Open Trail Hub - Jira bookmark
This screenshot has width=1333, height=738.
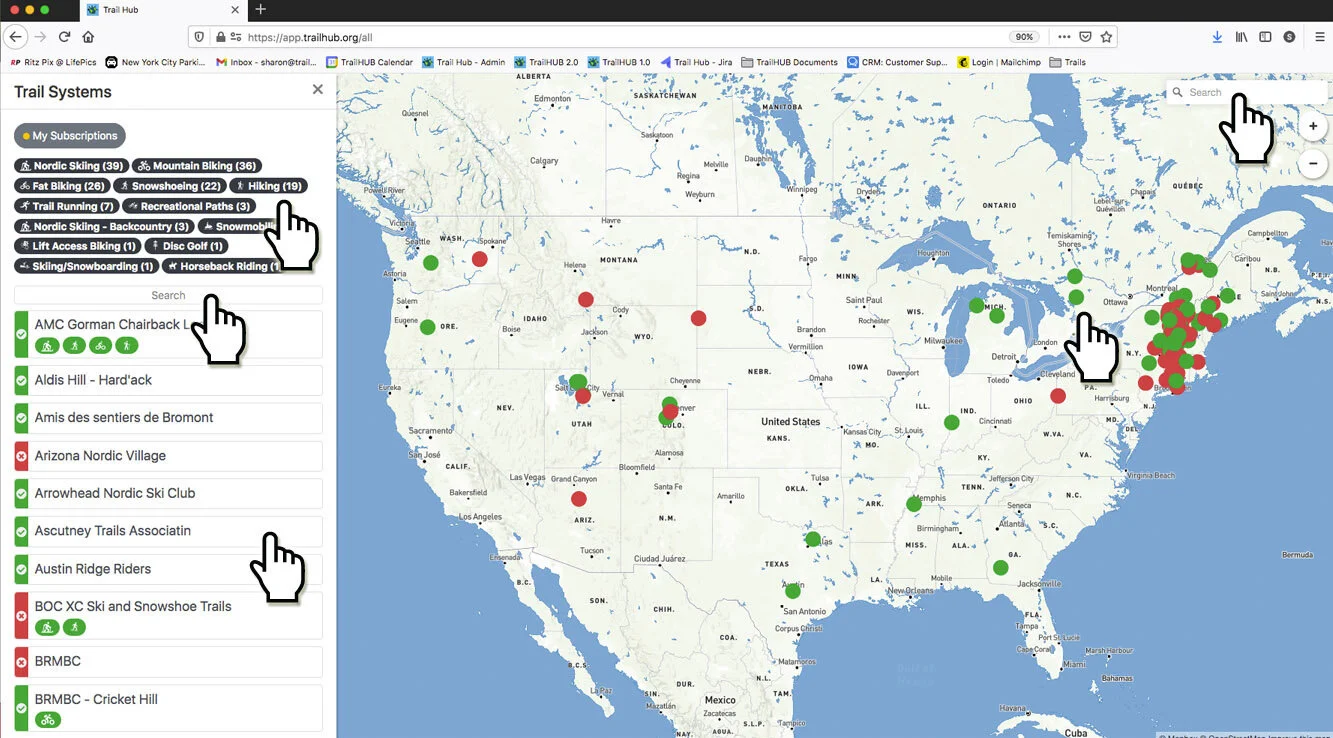tap(695, 62)
